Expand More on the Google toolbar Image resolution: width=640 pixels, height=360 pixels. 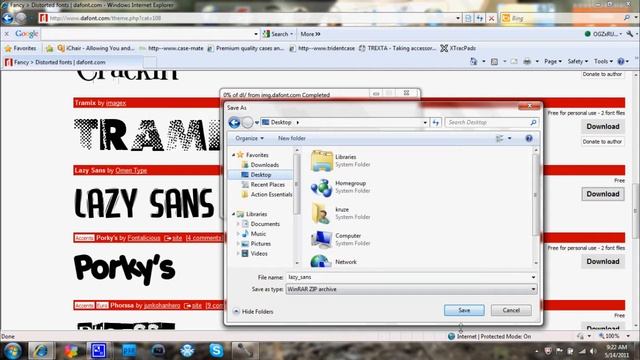click(310, 34)
